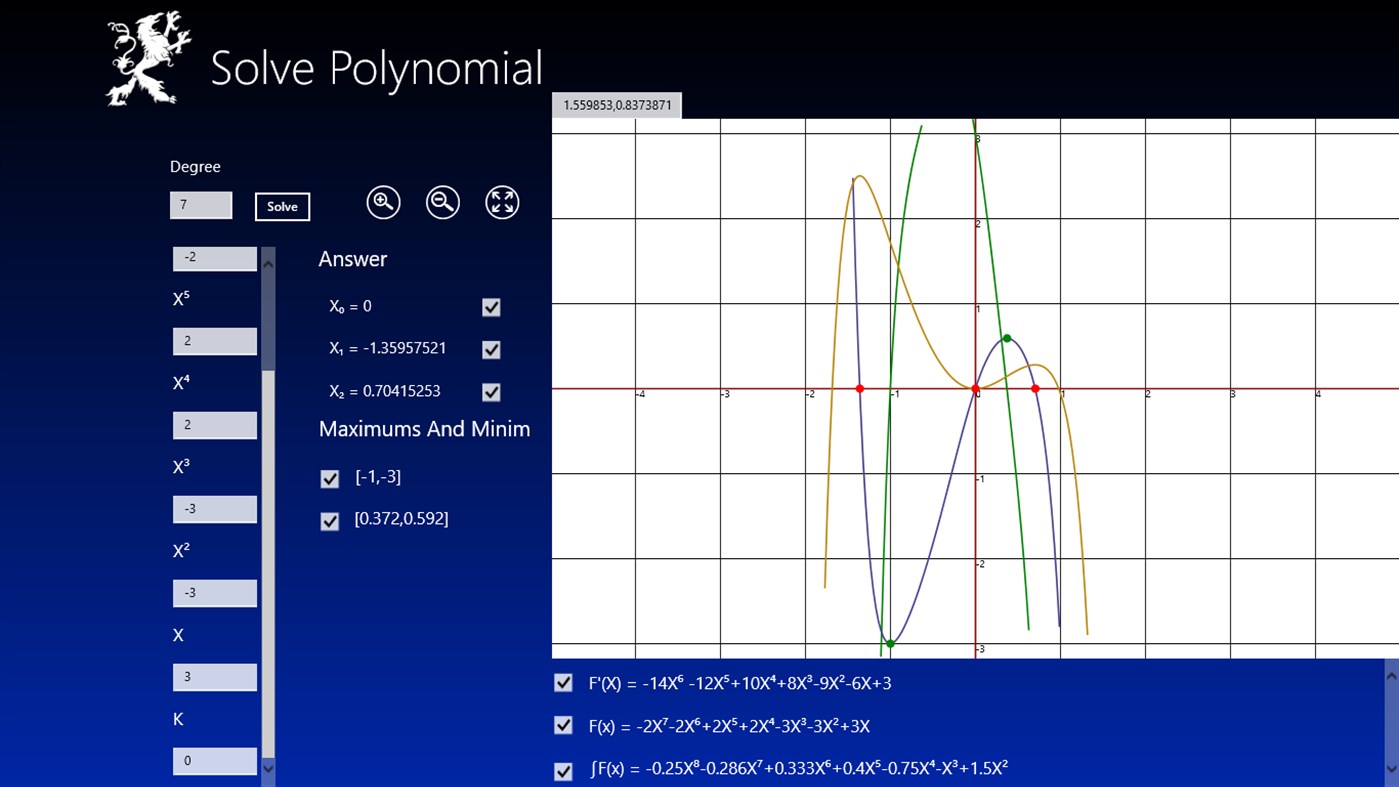Toggle the root X₀ = 0 checkbox
Image resolution: width=1399 pixels, height=787 pixels.
[x=490, y=307]
